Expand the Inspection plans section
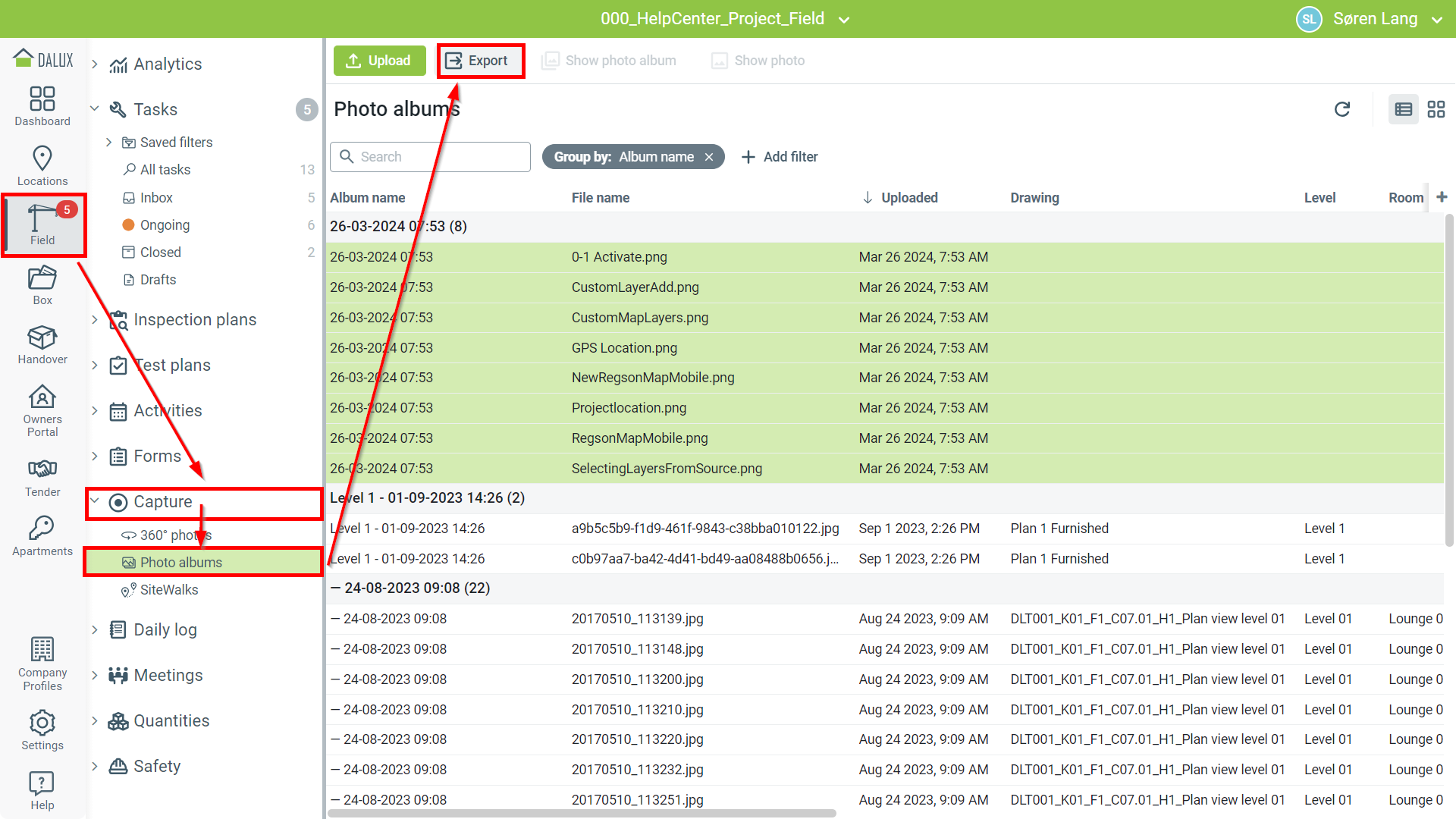1456x819 pixels. 95,320
